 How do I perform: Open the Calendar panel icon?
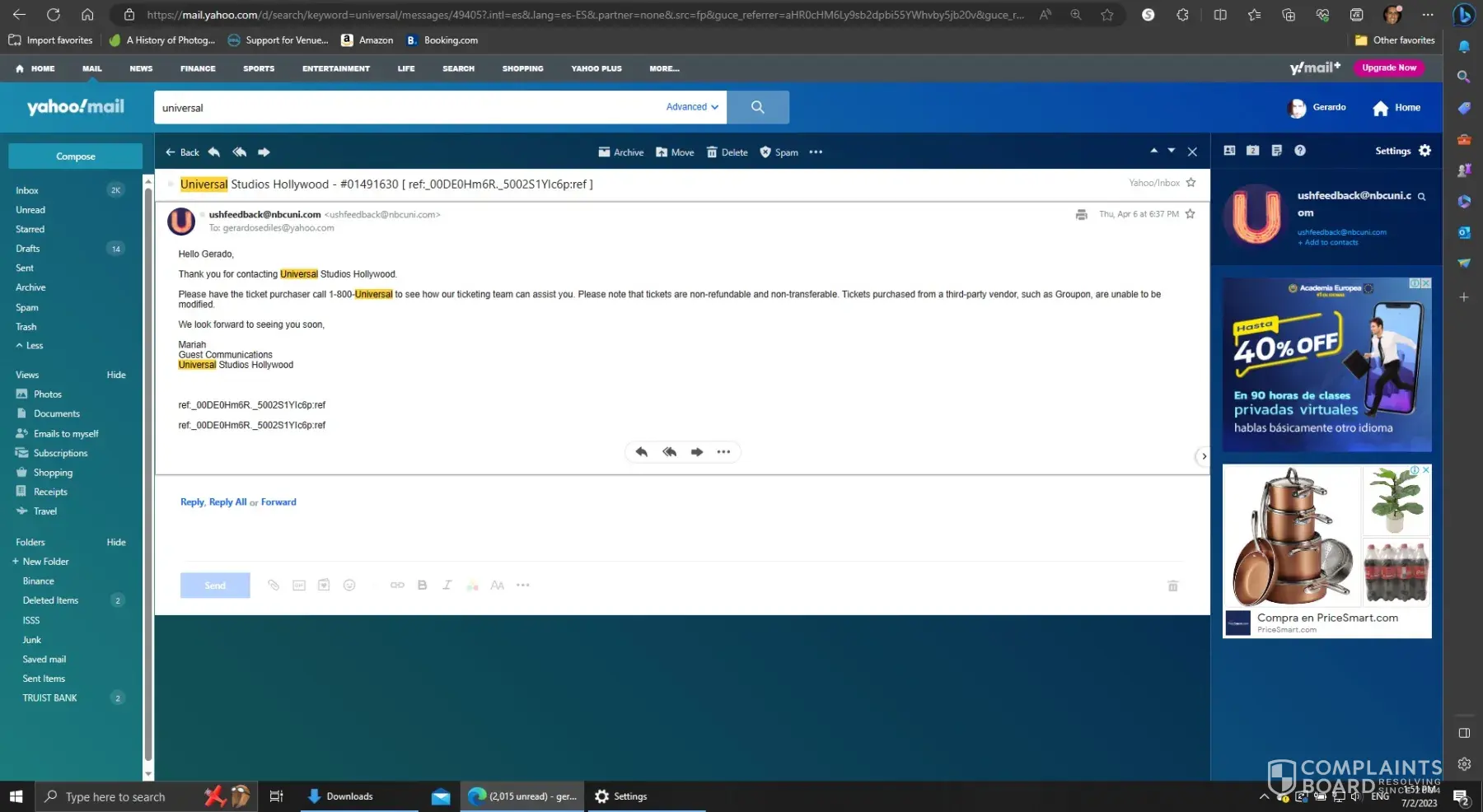[x=1253, y=151]
